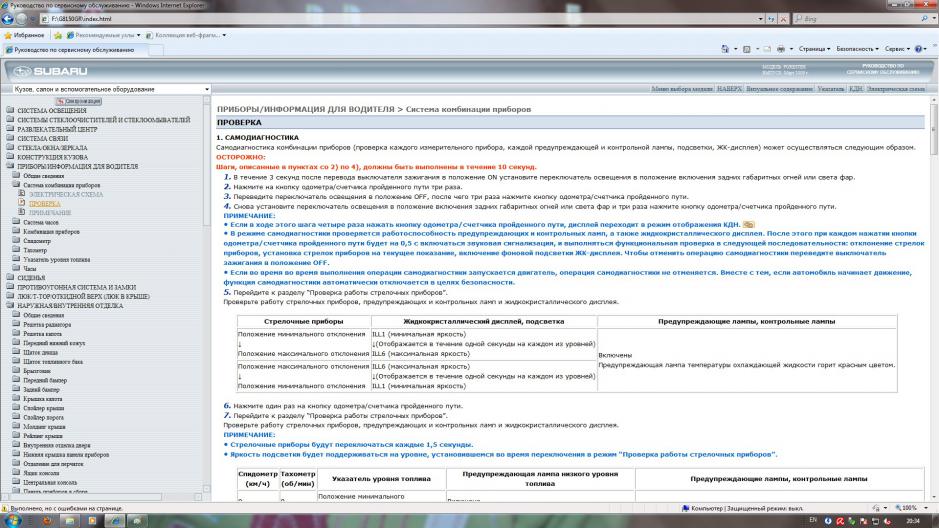Click the IE help question mark icon
This screenshot has height=528, width=939.
coord(918,49)
